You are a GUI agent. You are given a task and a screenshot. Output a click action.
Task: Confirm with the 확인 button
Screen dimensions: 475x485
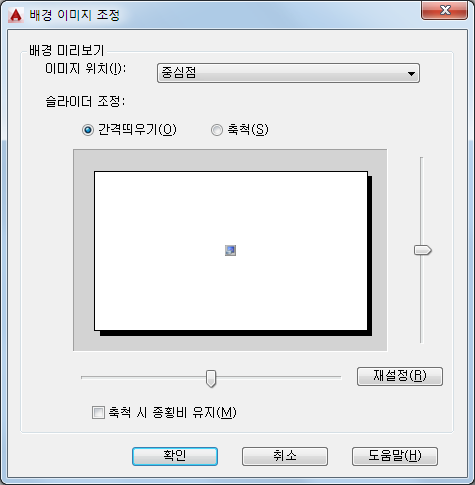click(175, 456)
